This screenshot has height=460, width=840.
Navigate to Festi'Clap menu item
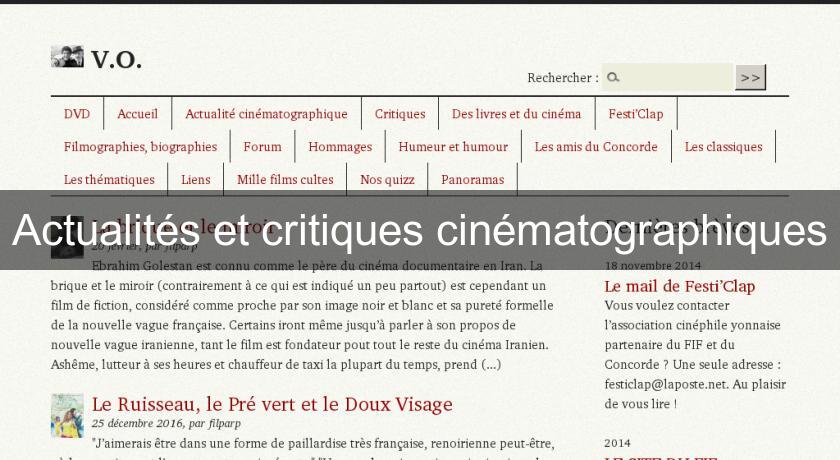point(636,114)
